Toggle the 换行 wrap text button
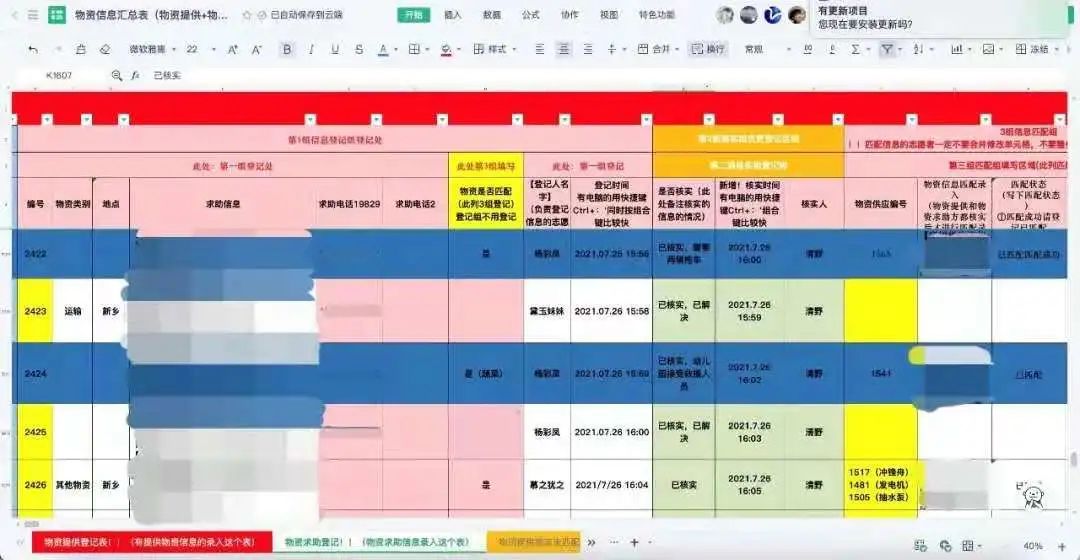This screenshot has width=1080, height=560. (x=708, y=50)
